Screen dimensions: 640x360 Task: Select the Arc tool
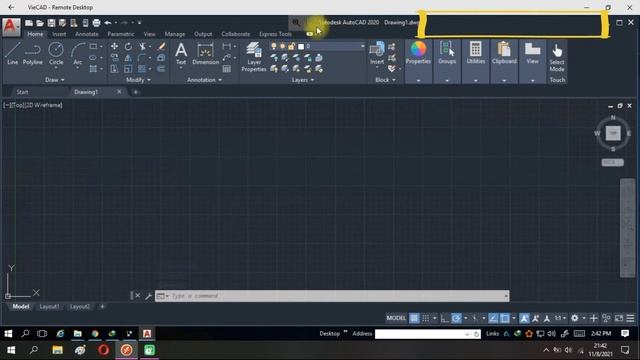click(78, 53)
